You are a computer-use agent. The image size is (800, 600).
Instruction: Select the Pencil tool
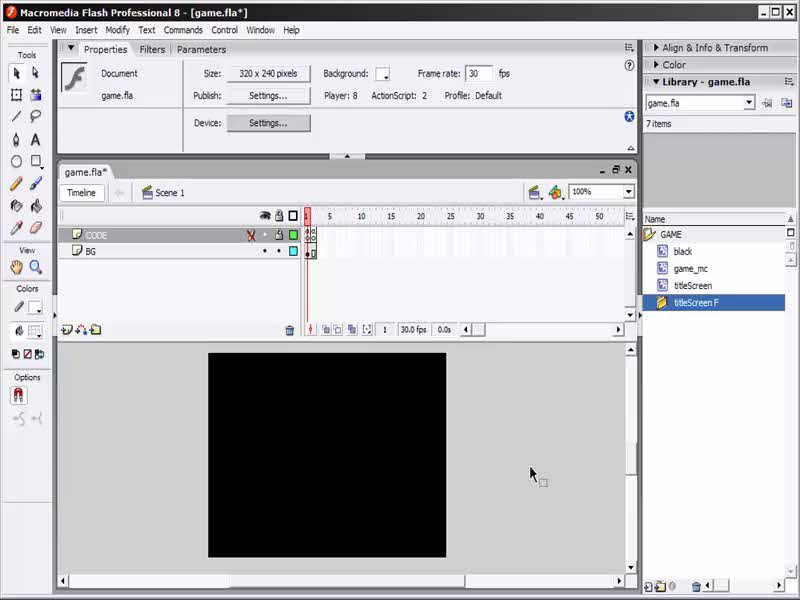tap(16, 184)
